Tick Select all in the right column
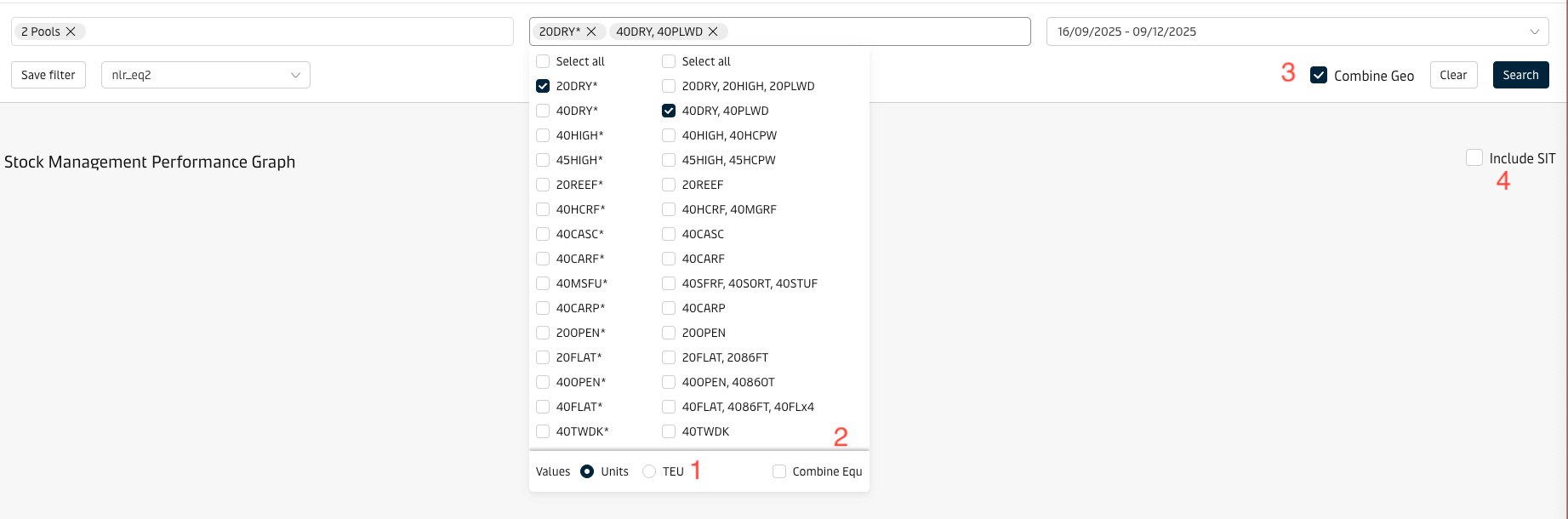Viewport: 1568px width, 519px height. (669, 61)
